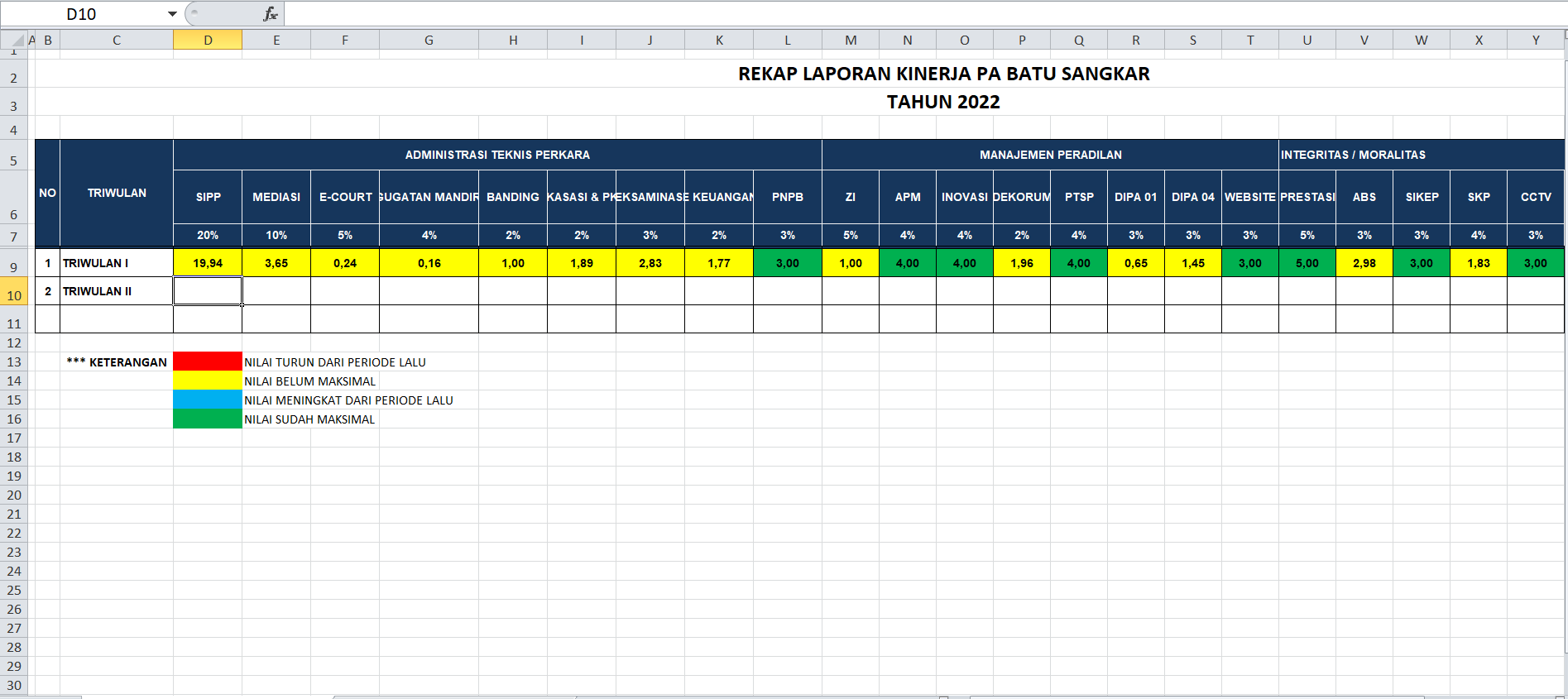Viewport: 1568px width, 699px height.
Task: Click the TRIWULAN II cell
Action: (x=117, y=291)
